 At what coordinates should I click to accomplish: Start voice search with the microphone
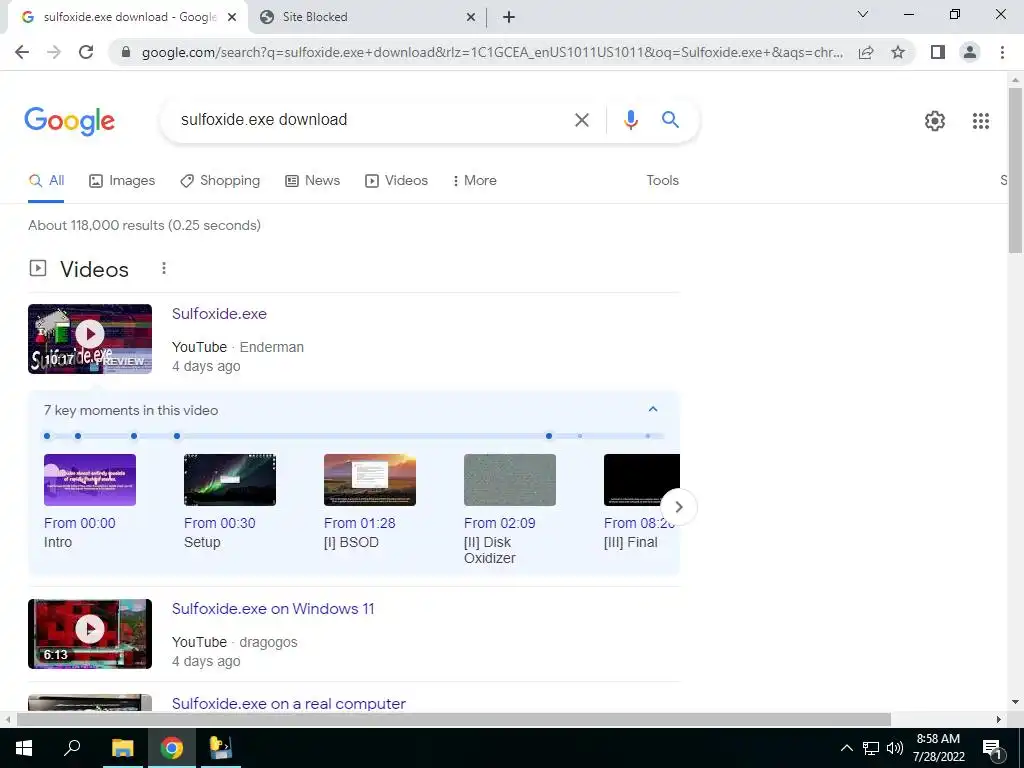pyautogui.click(x=630, y=120)
